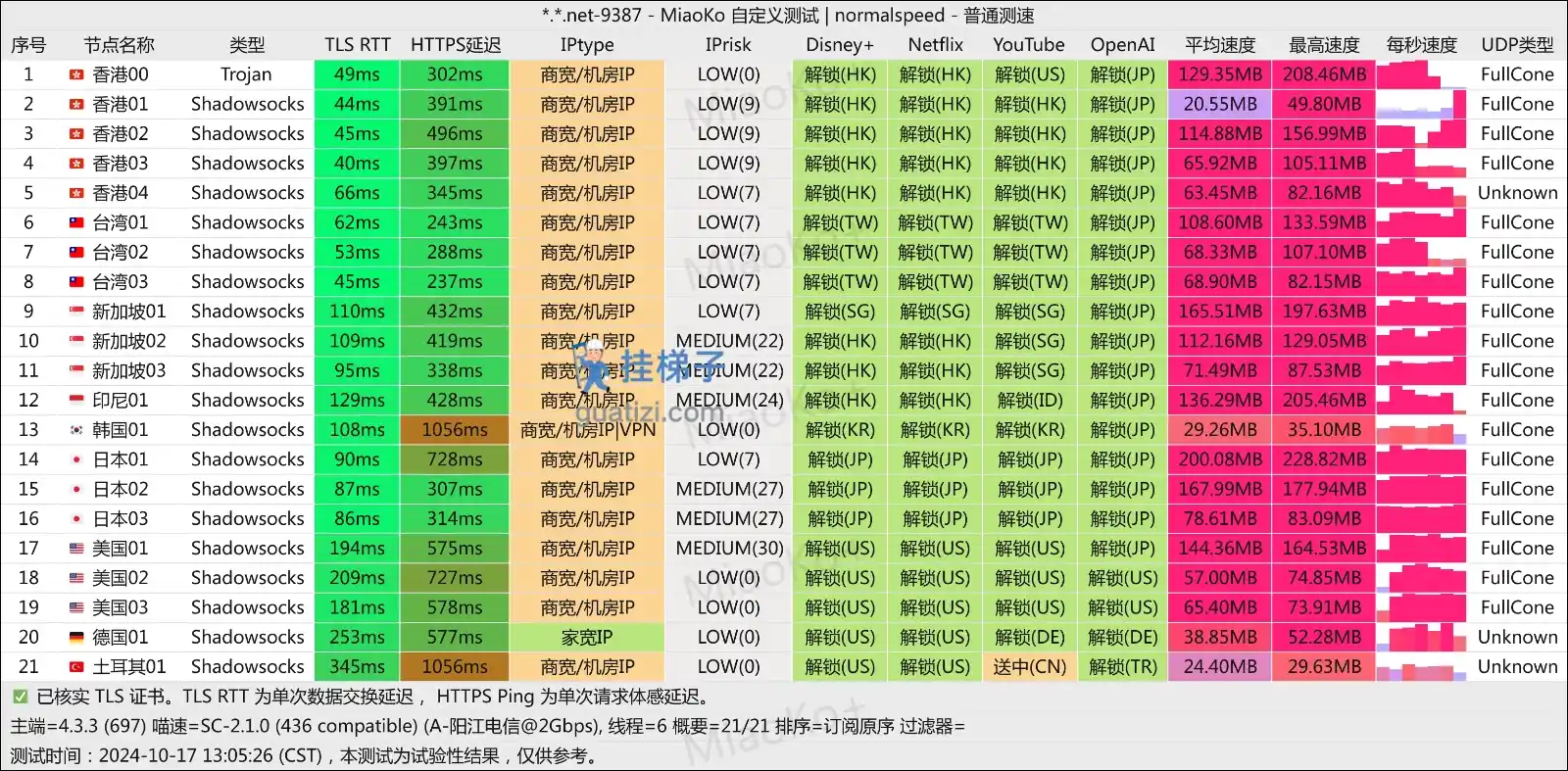
Task: Click the 节点名称 column header
Action: [x=119, y=45]
